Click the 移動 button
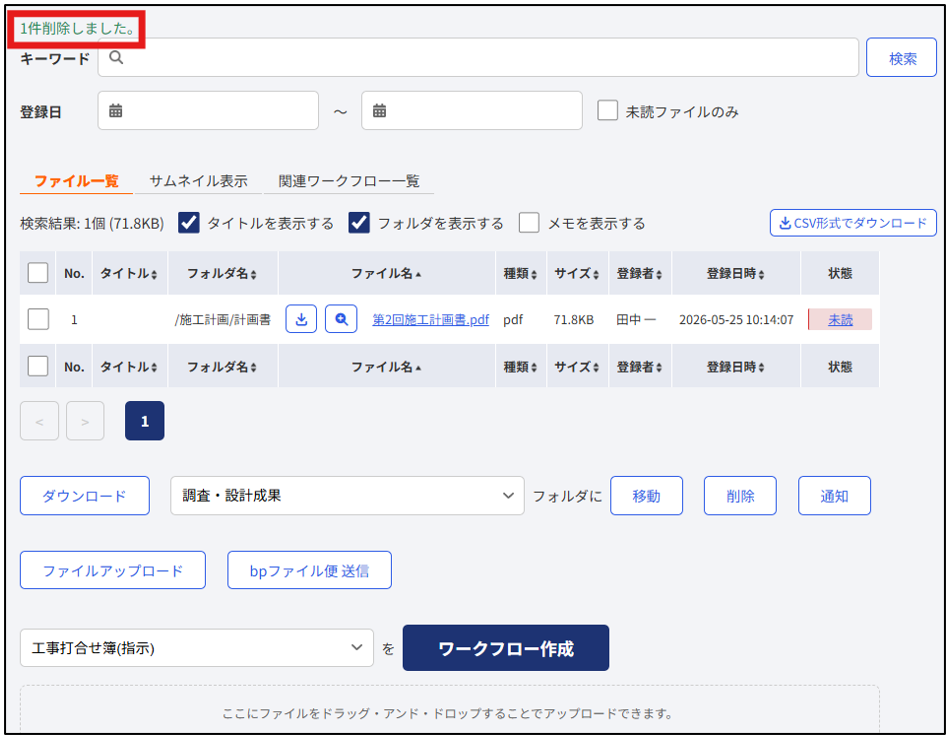Image resolution: width=950 pixels, height=736 pixels. pos(646,496)
